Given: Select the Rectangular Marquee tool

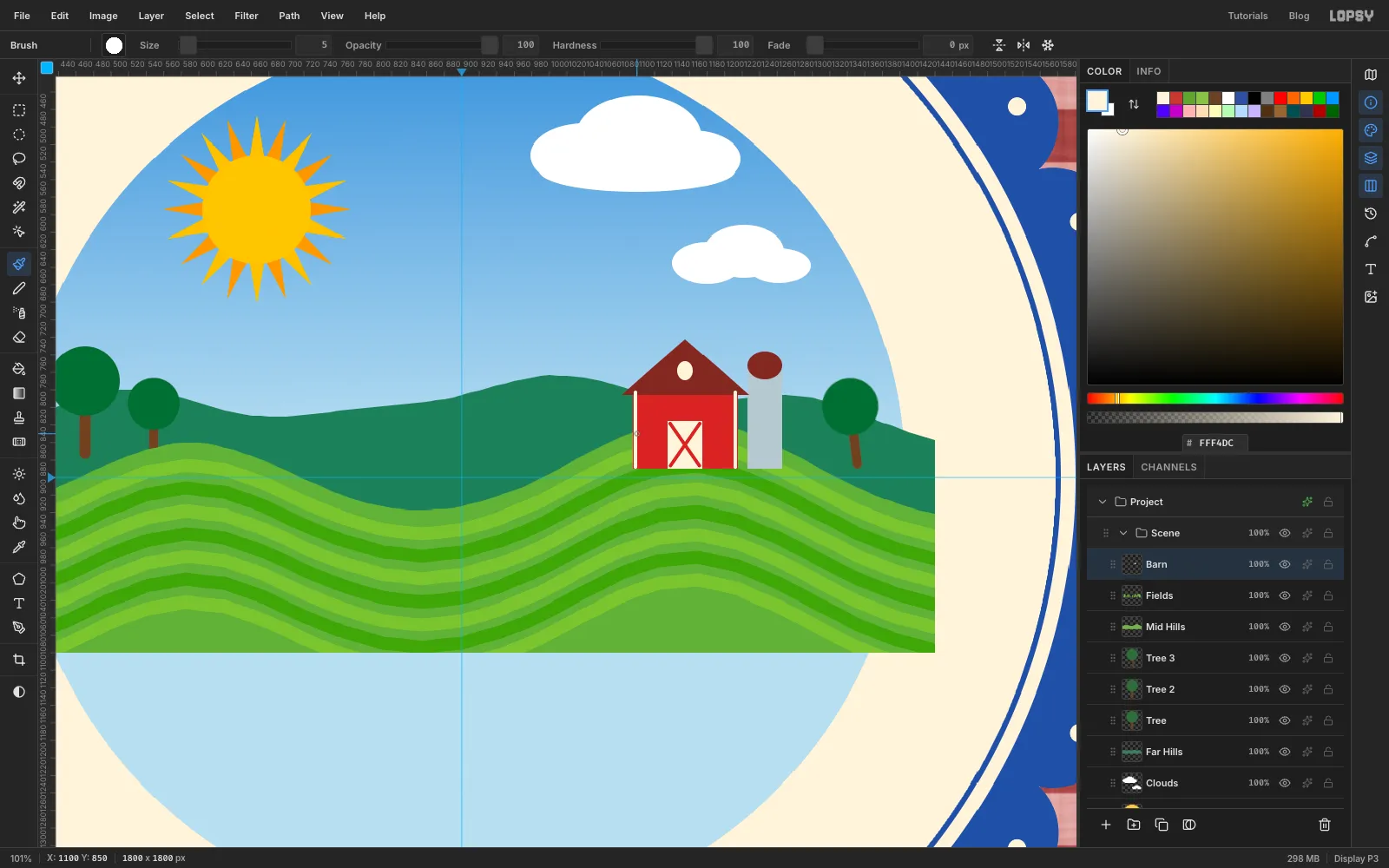Looking at the screenshot, I should [19, 110].
